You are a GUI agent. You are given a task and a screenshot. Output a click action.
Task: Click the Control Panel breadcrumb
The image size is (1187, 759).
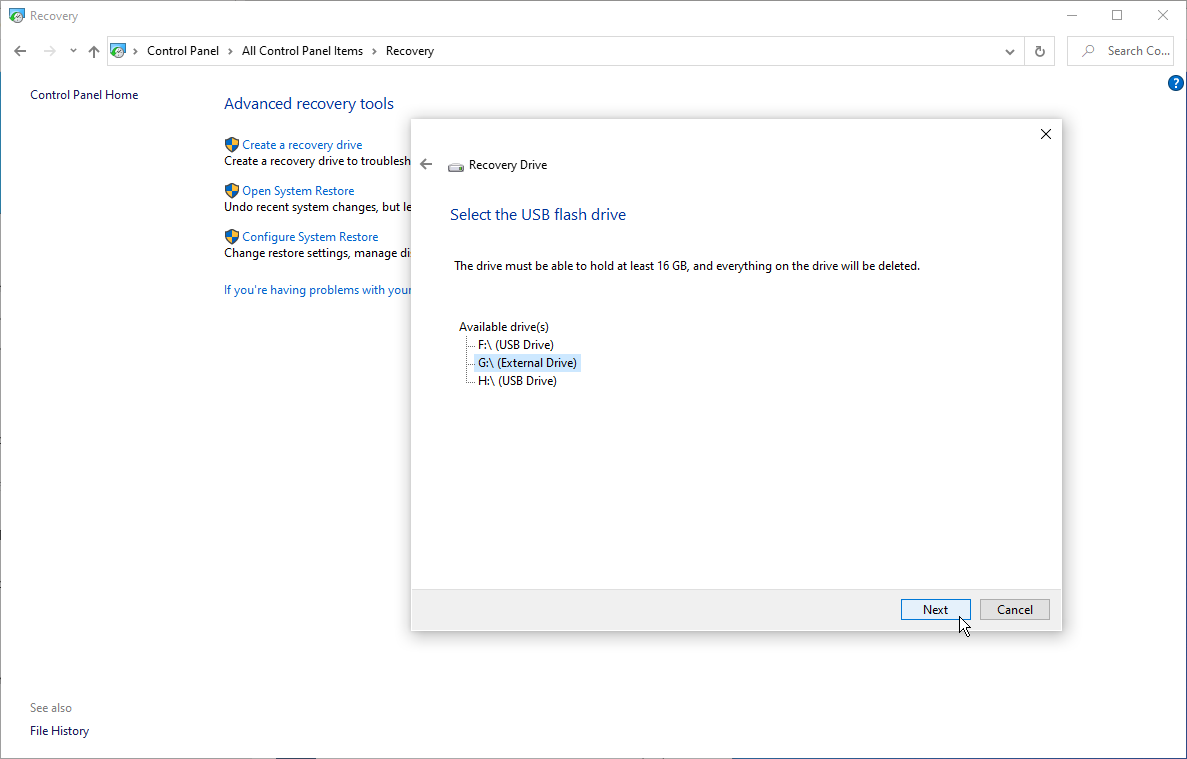coord(182,51)
